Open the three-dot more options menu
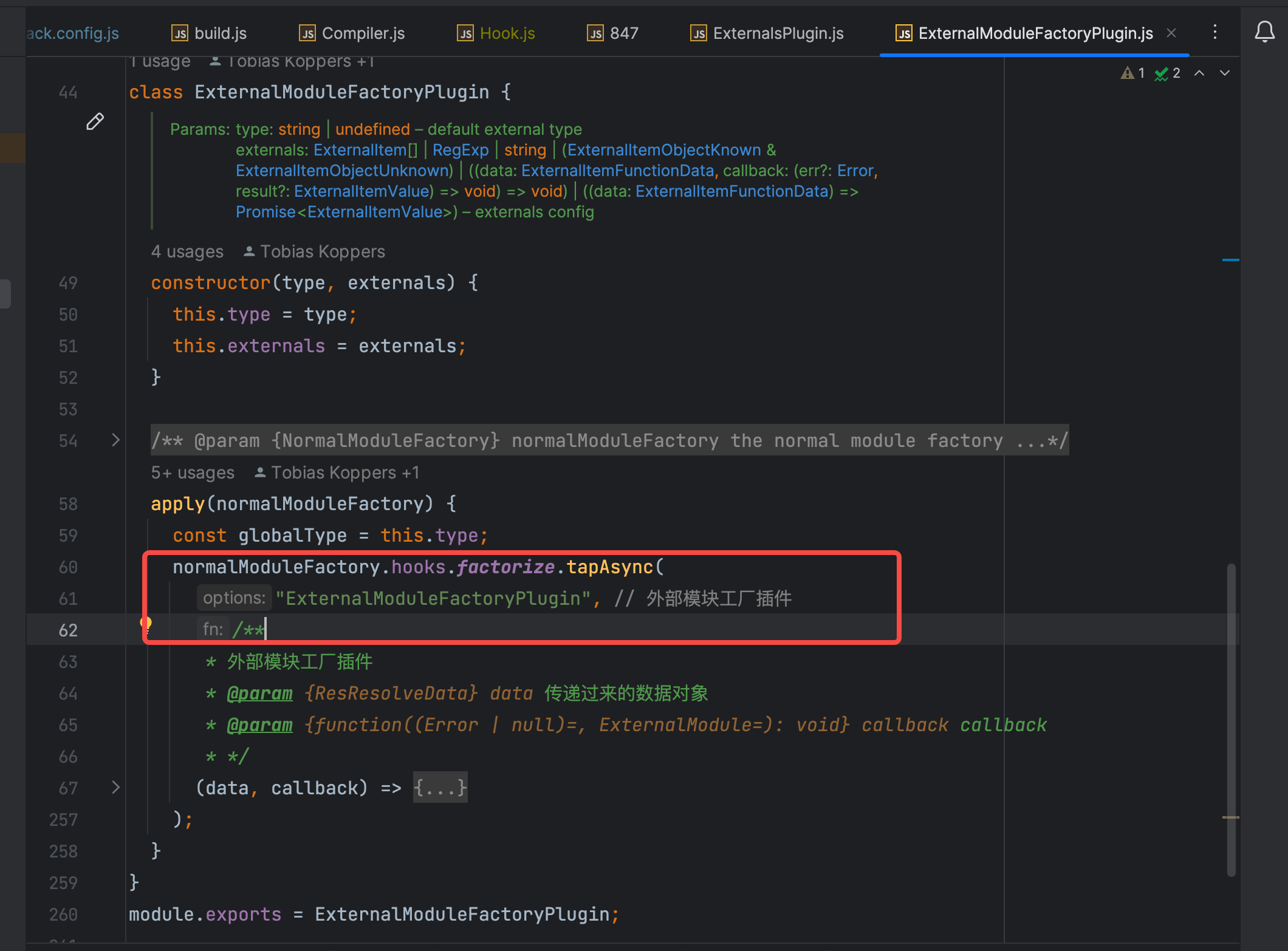The width and height of the screenshot is (1288, 951). click(1215, 32)
